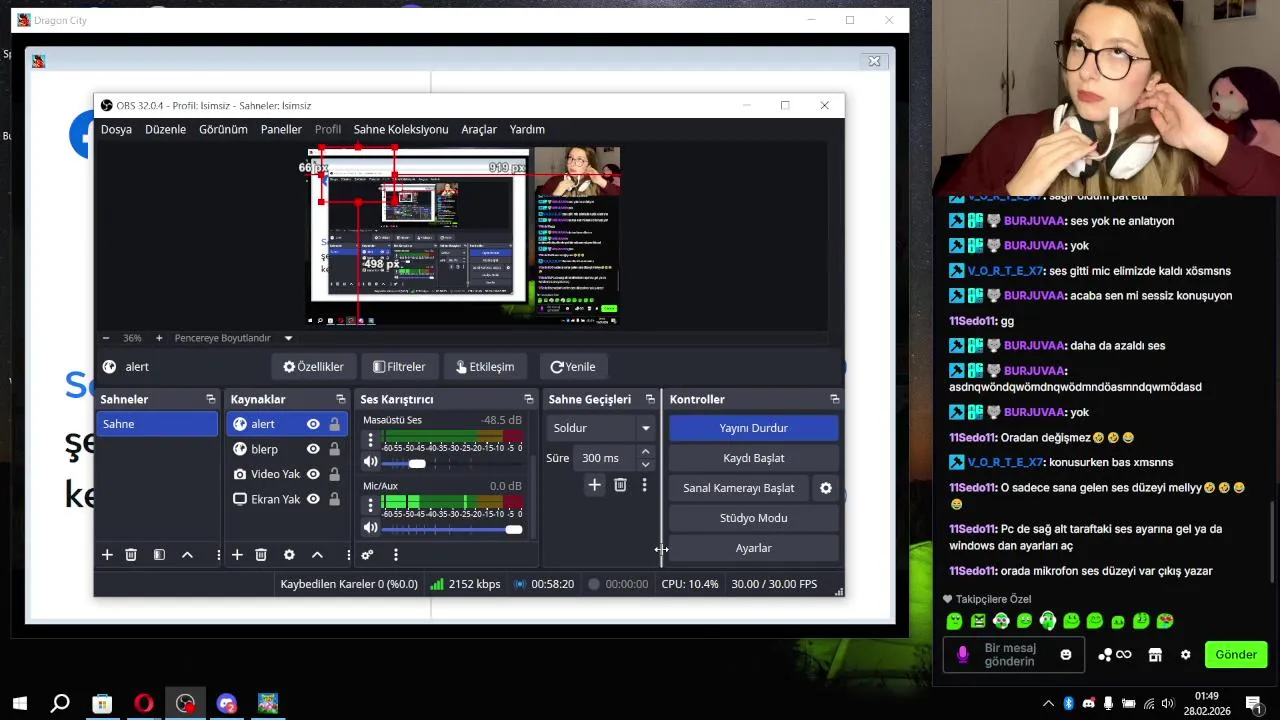The height and width of the screenshot is (720, 1280).
Task: Add a scene transition with plus icon
Action: pos(594,485)
